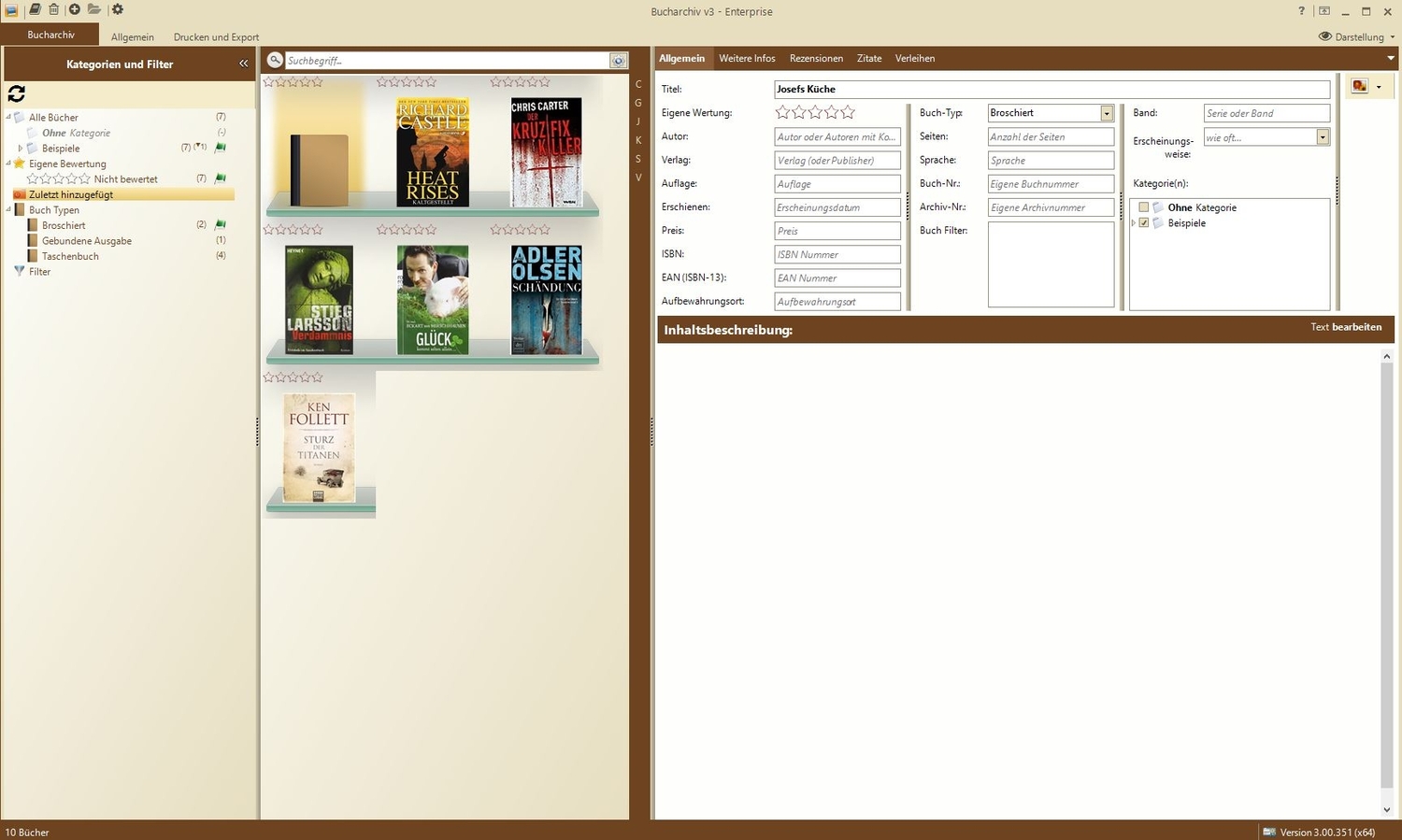
Task: Select Ohne Kategorie in sidebar tree
Action: (76, 133)
